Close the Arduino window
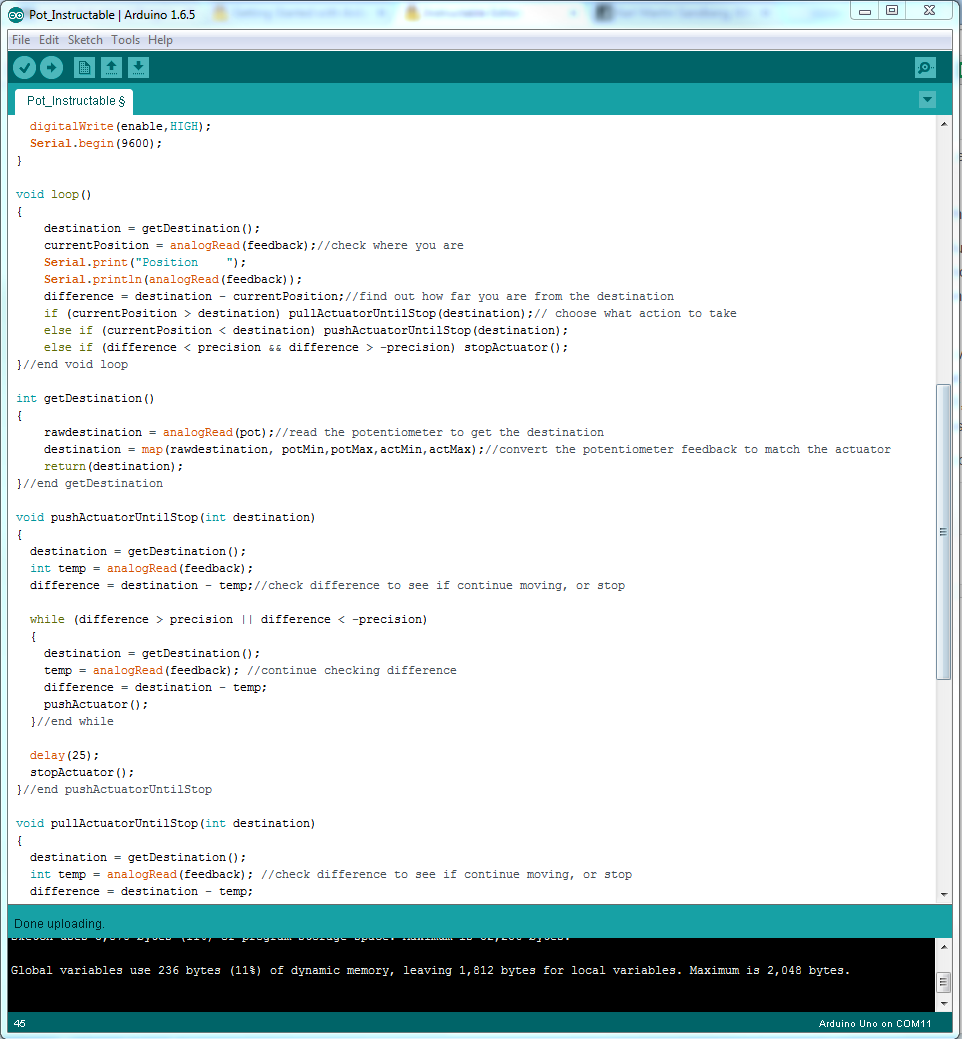Screen dimensions: 962x1039 930,11
